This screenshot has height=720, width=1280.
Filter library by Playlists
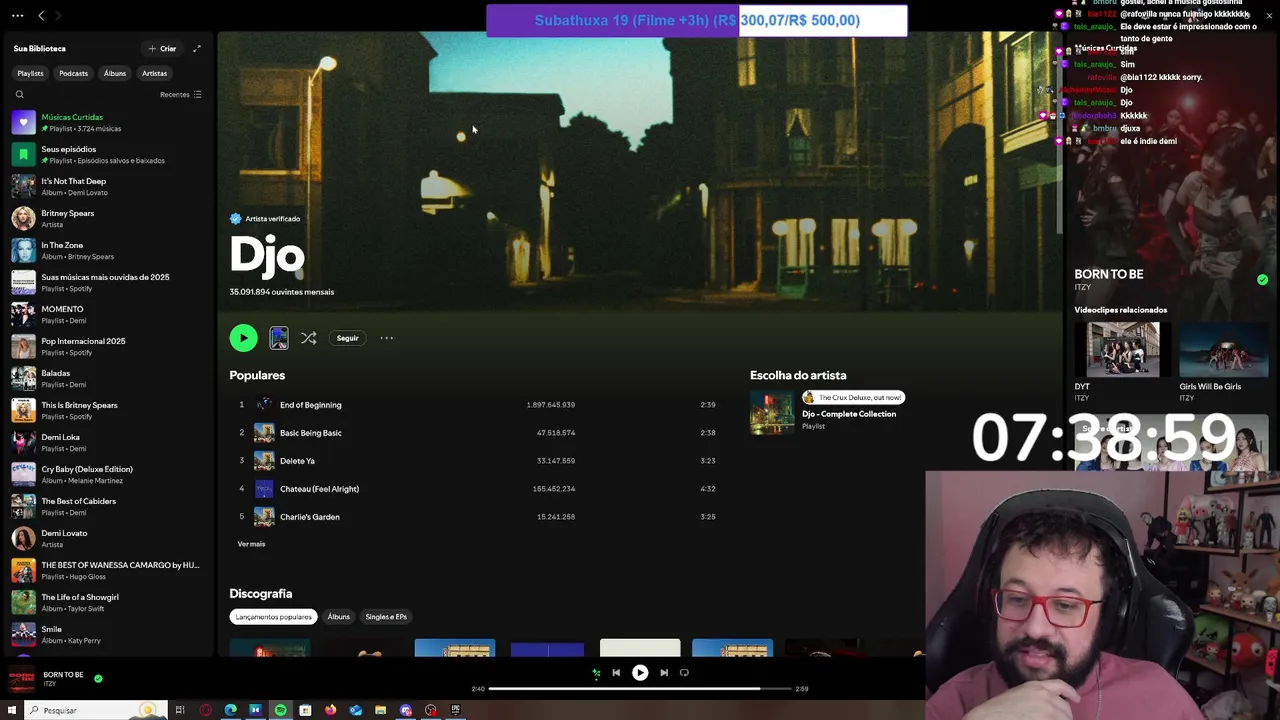[x=30, y=73]
